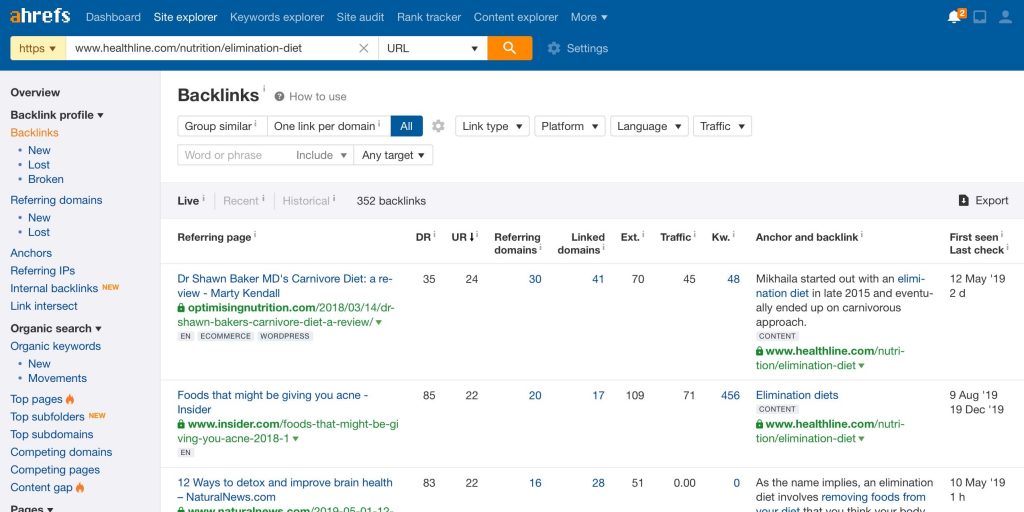Open Anchors in sidebar
Viewport: 1024px width, 512px height.
pyautogui.click(x=31, y=253)
